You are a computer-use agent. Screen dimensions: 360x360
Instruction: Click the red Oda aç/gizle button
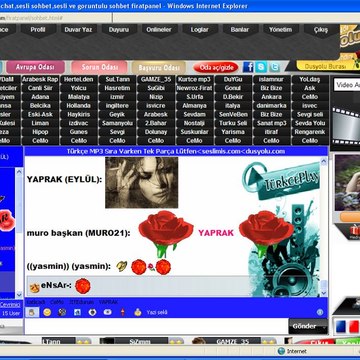click(216, 68)
